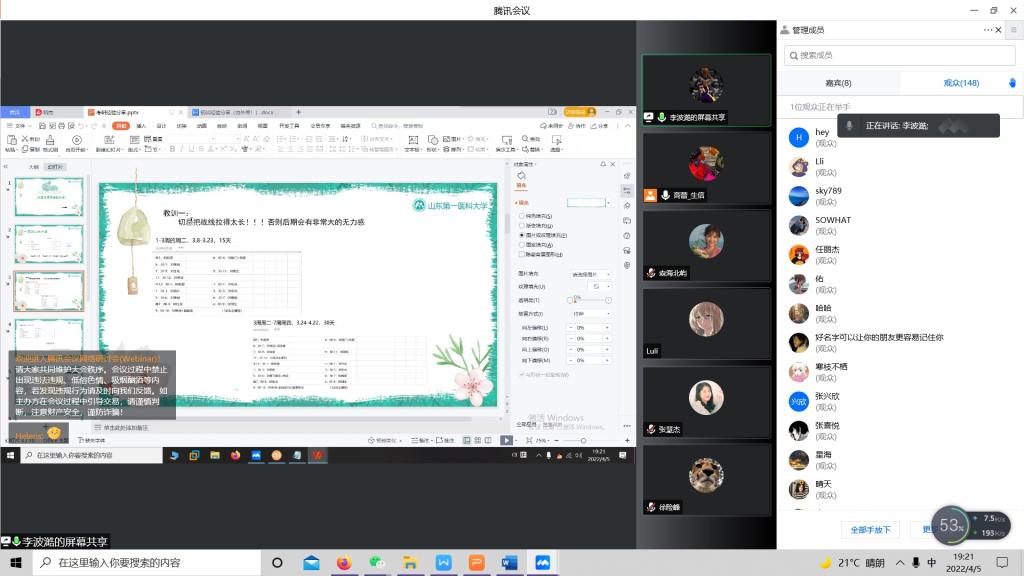Click the Tencent Meeting taskbar icon

pos(543,563)
